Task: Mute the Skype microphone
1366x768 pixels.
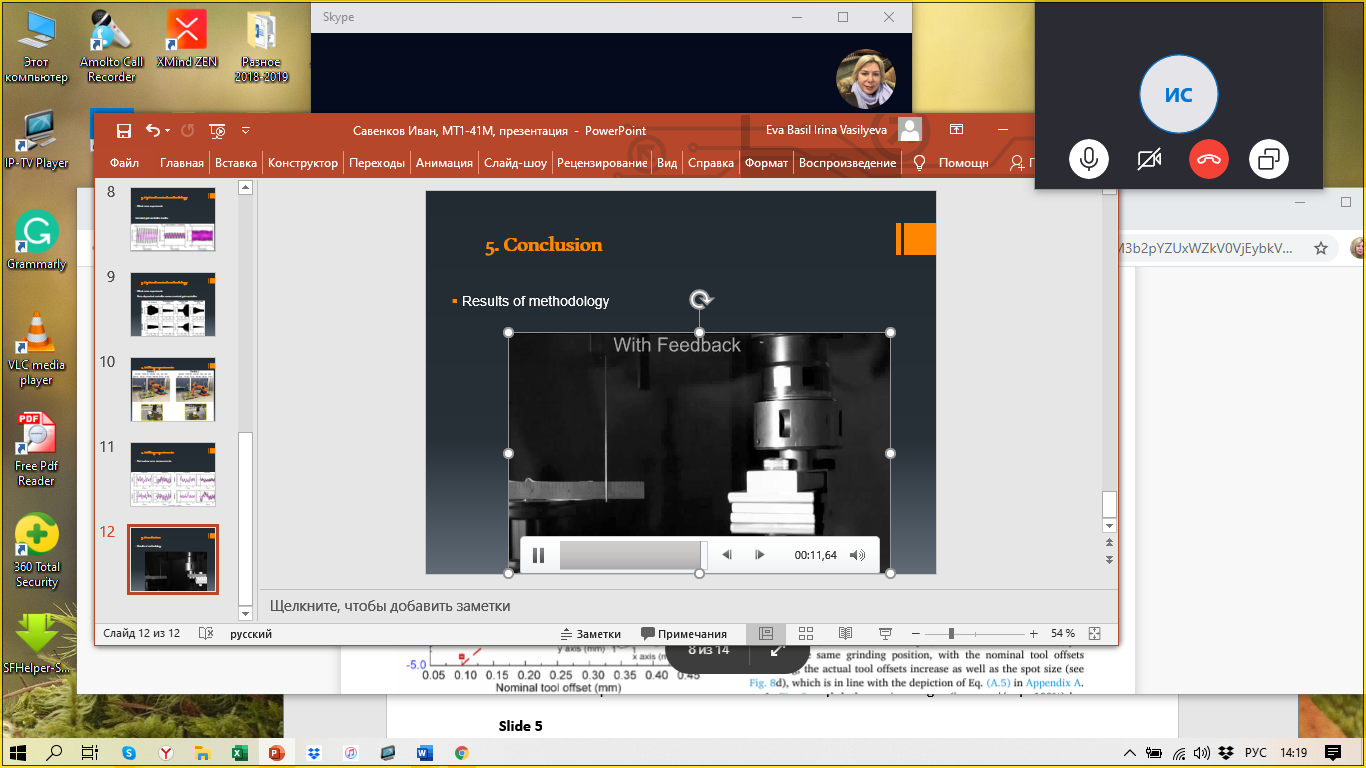Action: point(1088,159)
